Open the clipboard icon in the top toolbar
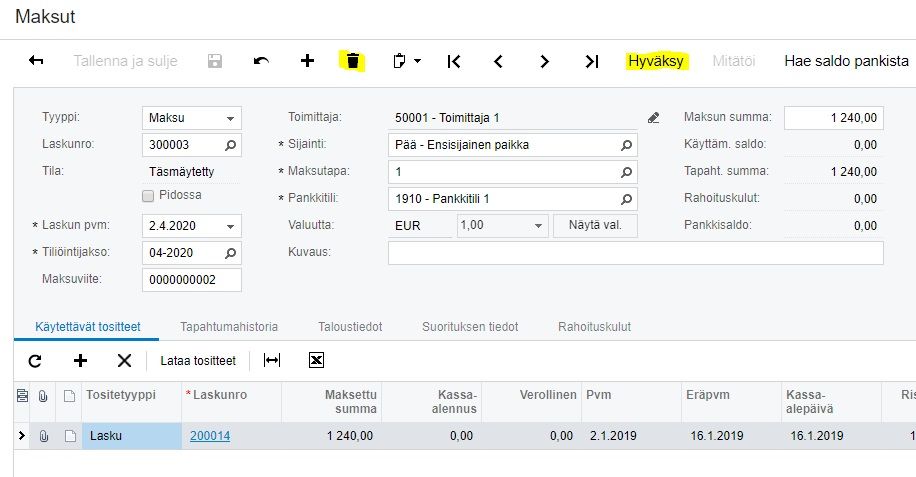The width and height of the screenshot is (916, 477). pos(400,61)
